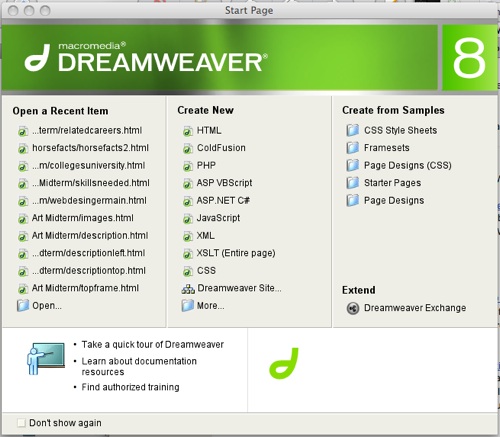Click the More... folder icon
Viewport: 500px width, 437px height.
(188, 306)
